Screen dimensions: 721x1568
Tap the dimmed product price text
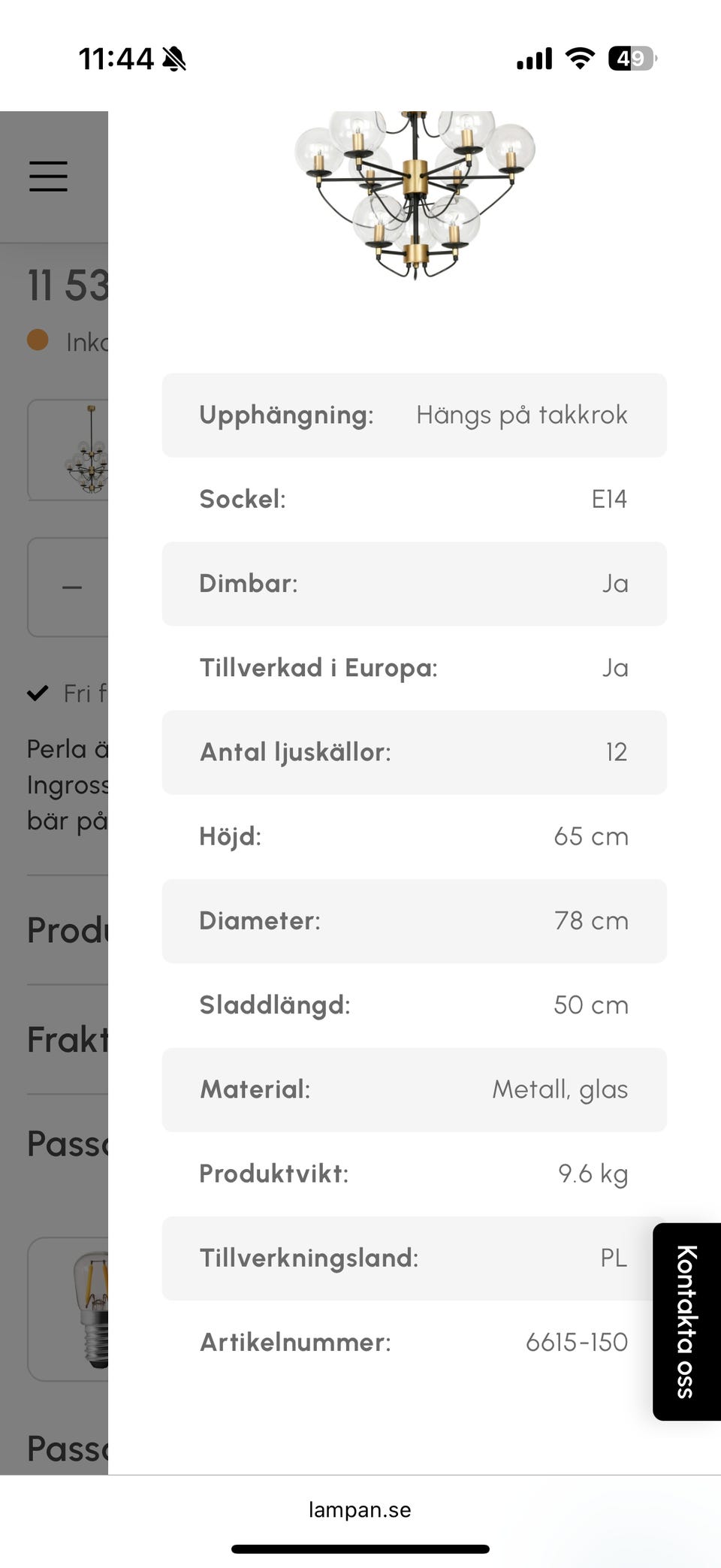point(68,286)
